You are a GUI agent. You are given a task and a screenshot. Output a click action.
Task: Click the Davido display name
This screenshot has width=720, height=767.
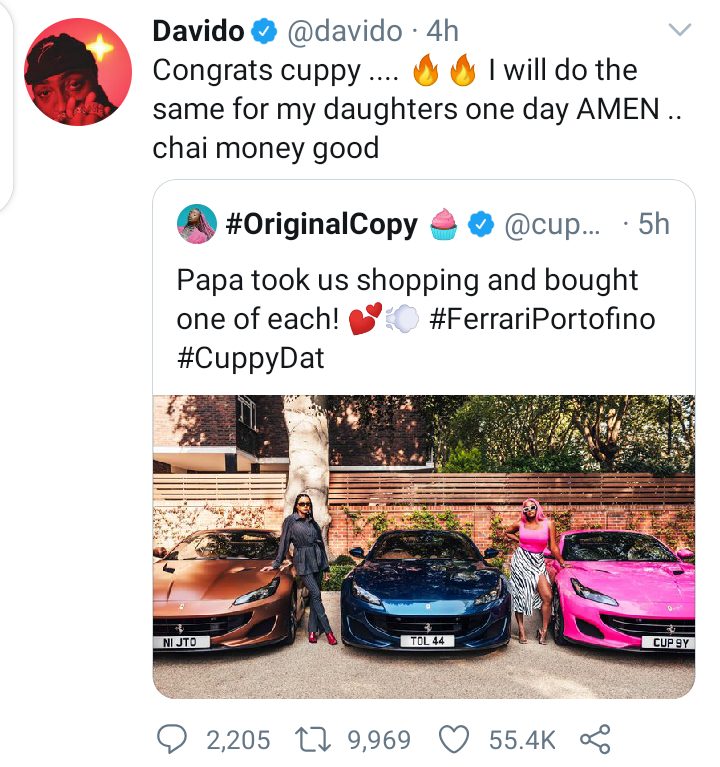coord(198,32)
